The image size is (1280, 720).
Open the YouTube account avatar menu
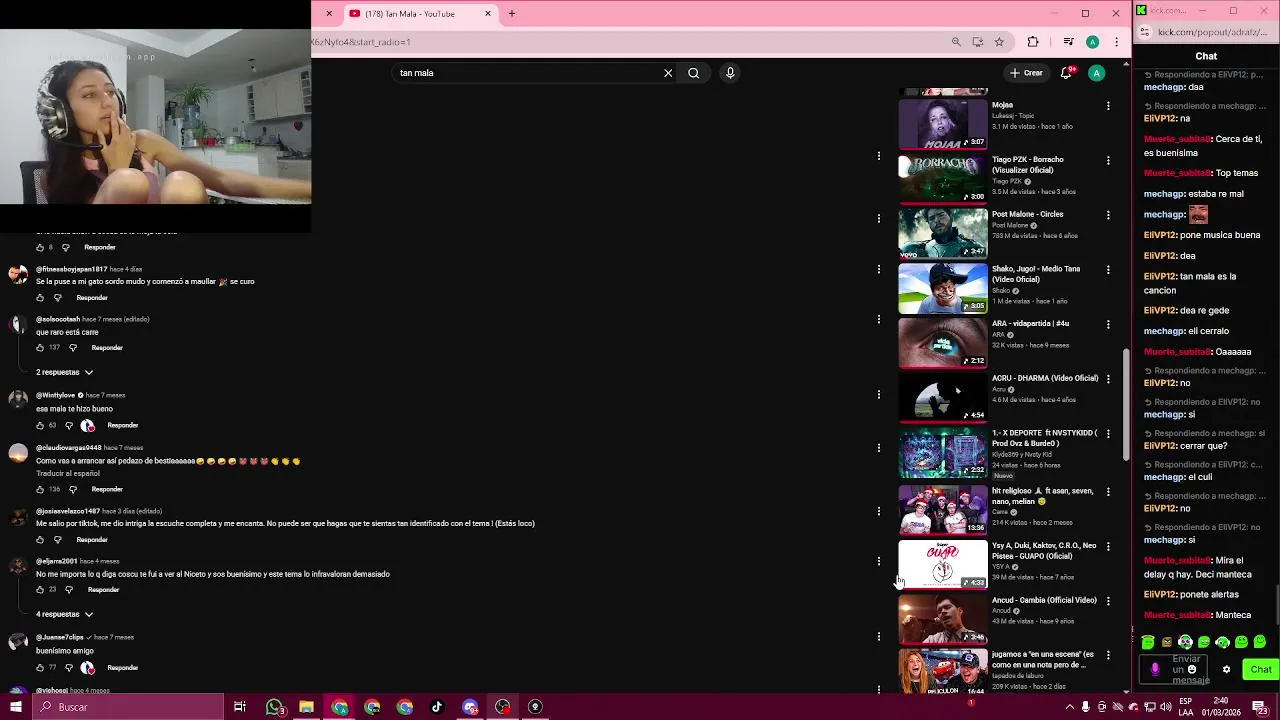point(1097,73)
